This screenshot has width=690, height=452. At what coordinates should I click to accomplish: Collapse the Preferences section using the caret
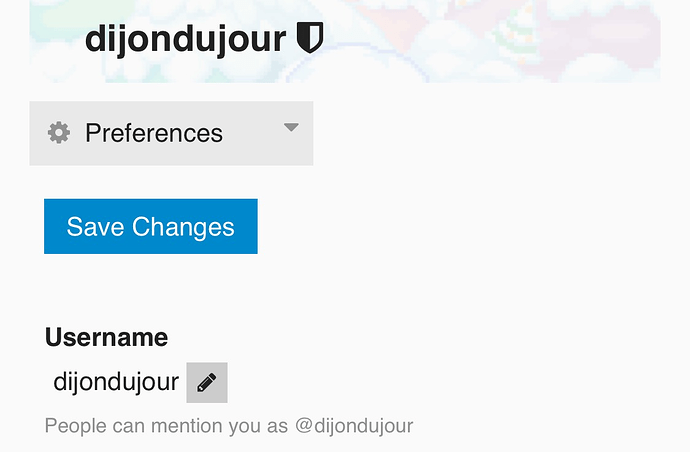click(291, 128)
